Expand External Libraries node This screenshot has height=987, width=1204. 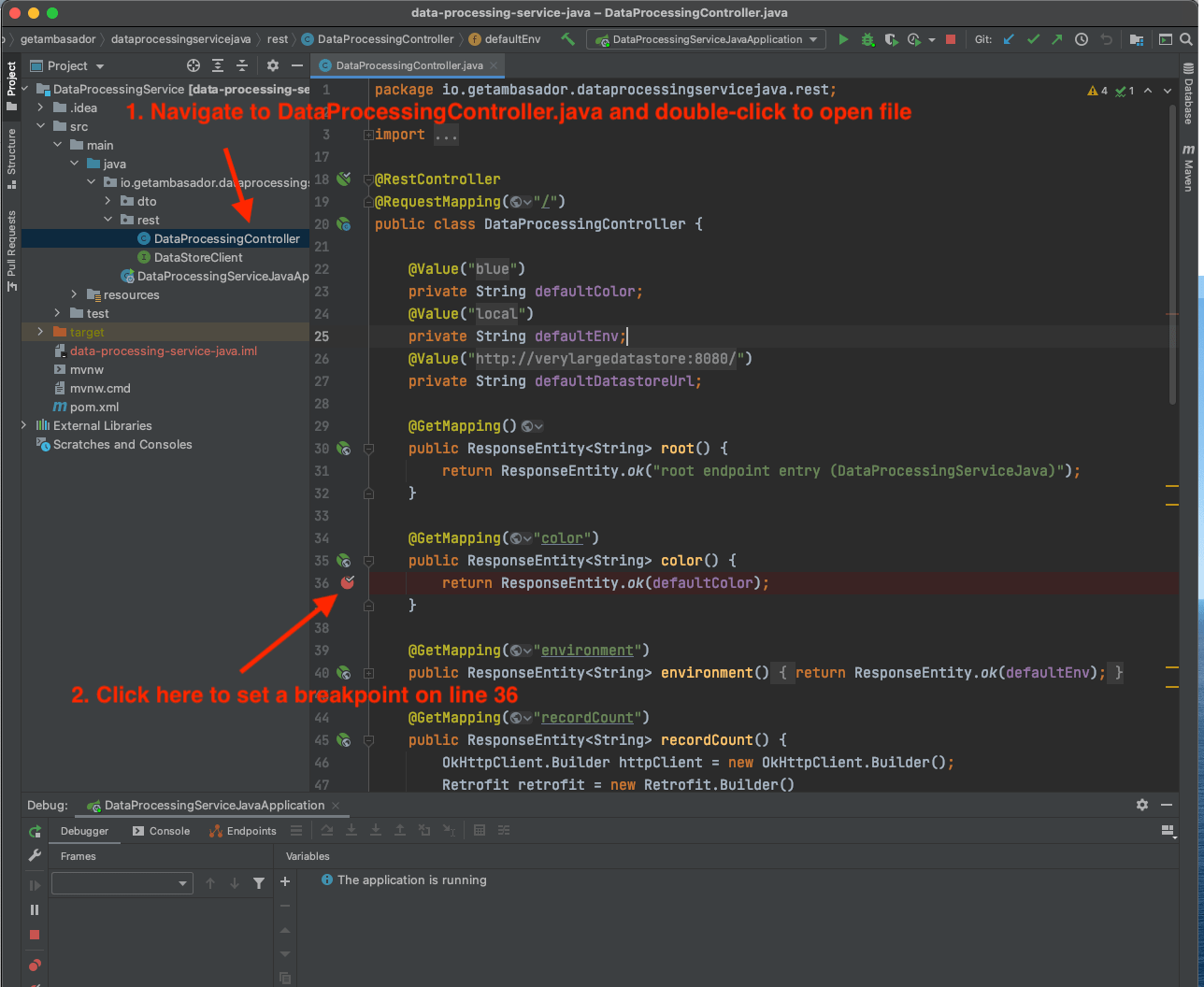[24, 425]
